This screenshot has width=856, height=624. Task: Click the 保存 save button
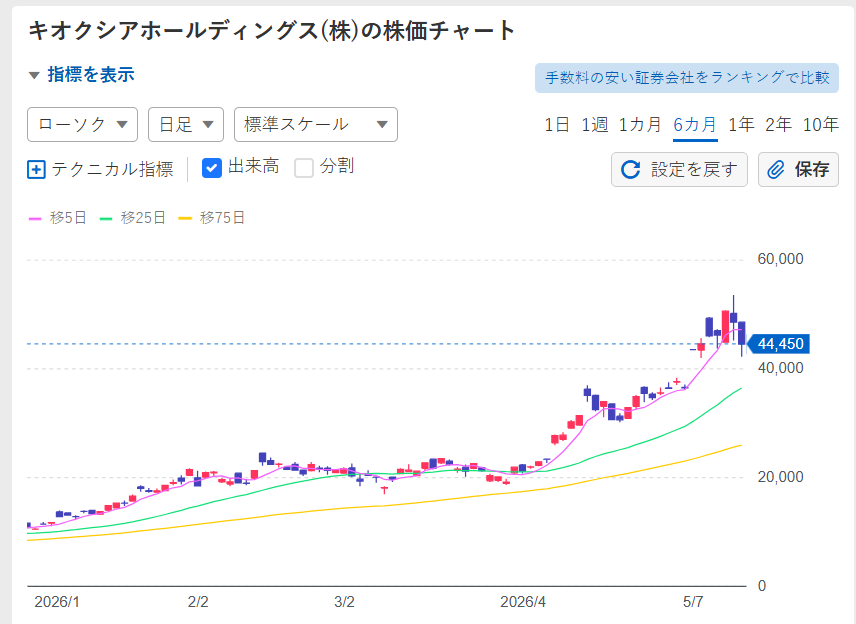[798, 170]
